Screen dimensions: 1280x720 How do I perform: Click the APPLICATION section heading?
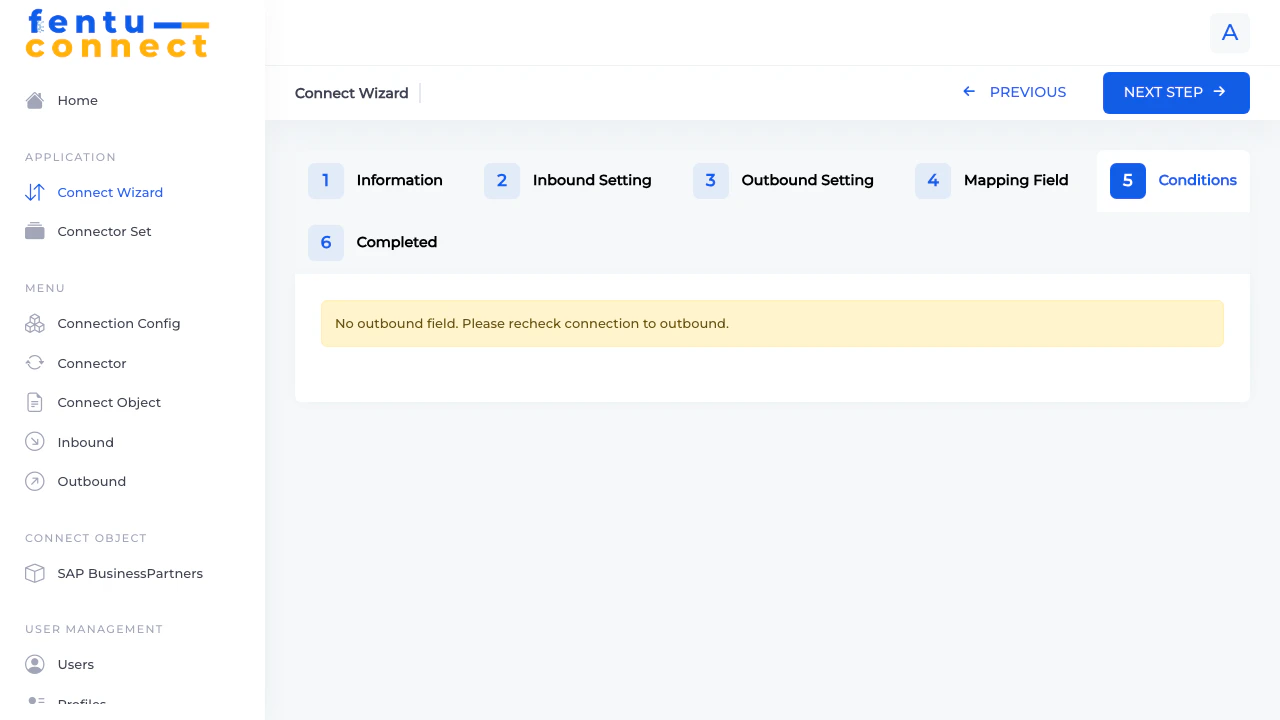70,157
